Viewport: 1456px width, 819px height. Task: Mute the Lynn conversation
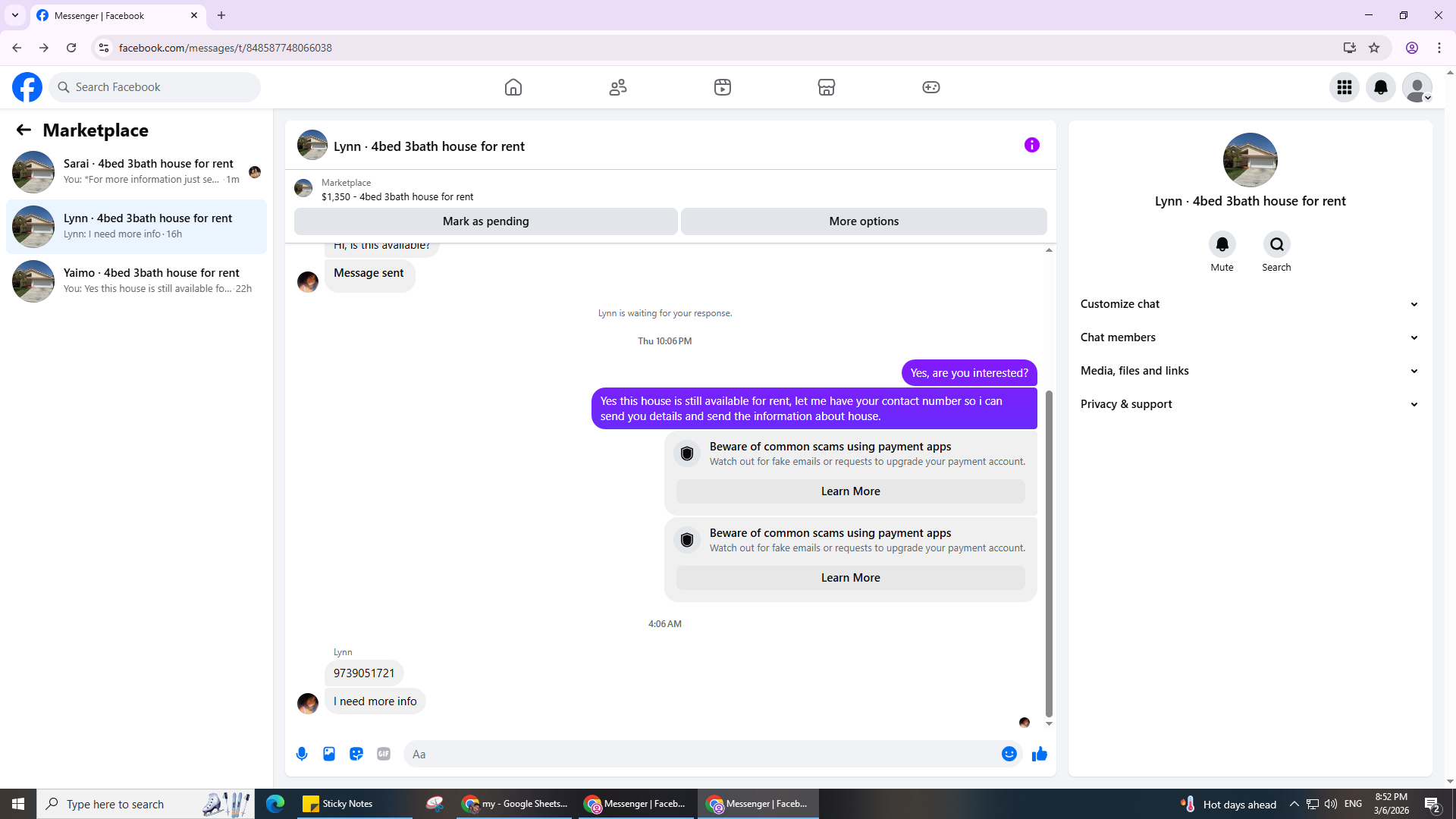[1222, 245]
